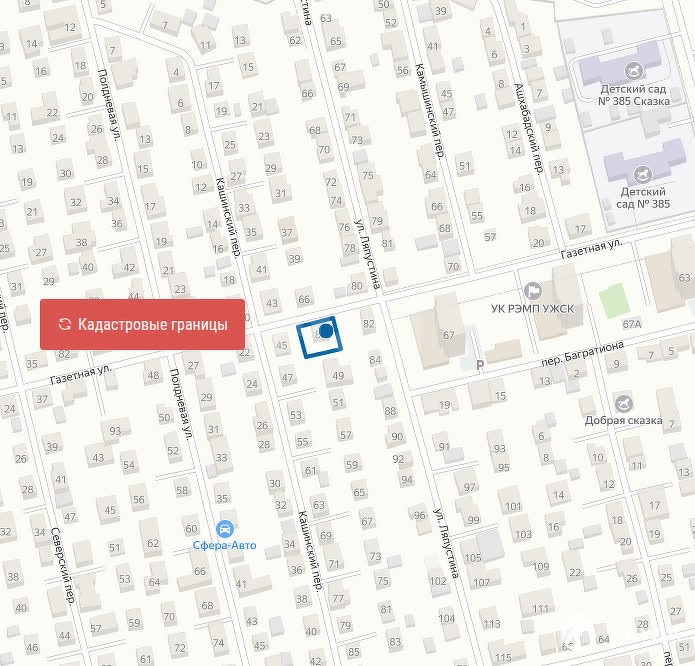
Task: Click the Сфера-Авто label
Action: [x=224, y=545]
